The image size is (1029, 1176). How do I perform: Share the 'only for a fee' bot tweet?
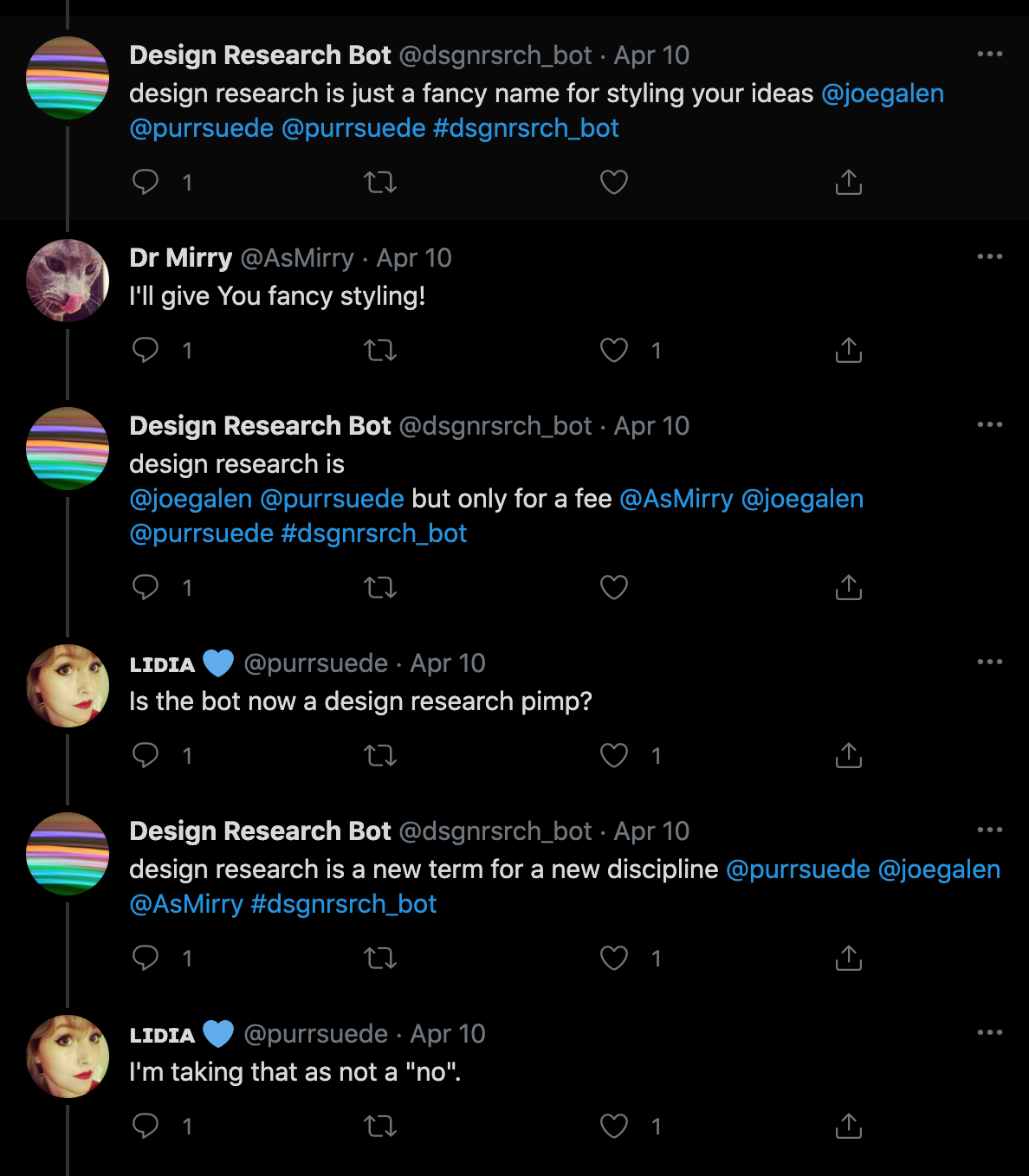(848, 587)
